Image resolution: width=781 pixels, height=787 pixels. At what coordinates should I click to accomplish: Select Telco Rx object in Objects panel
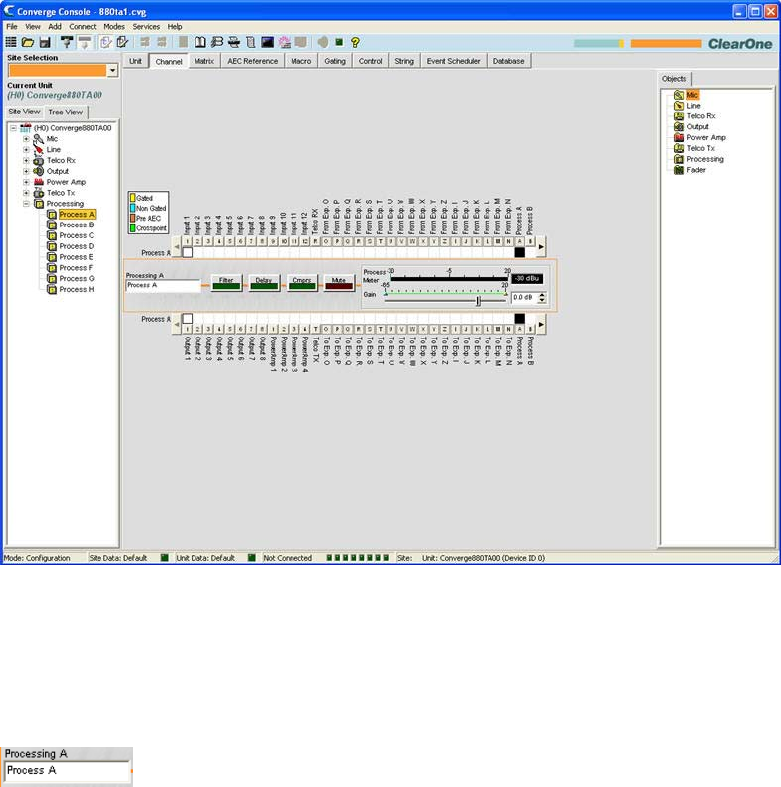694,116
